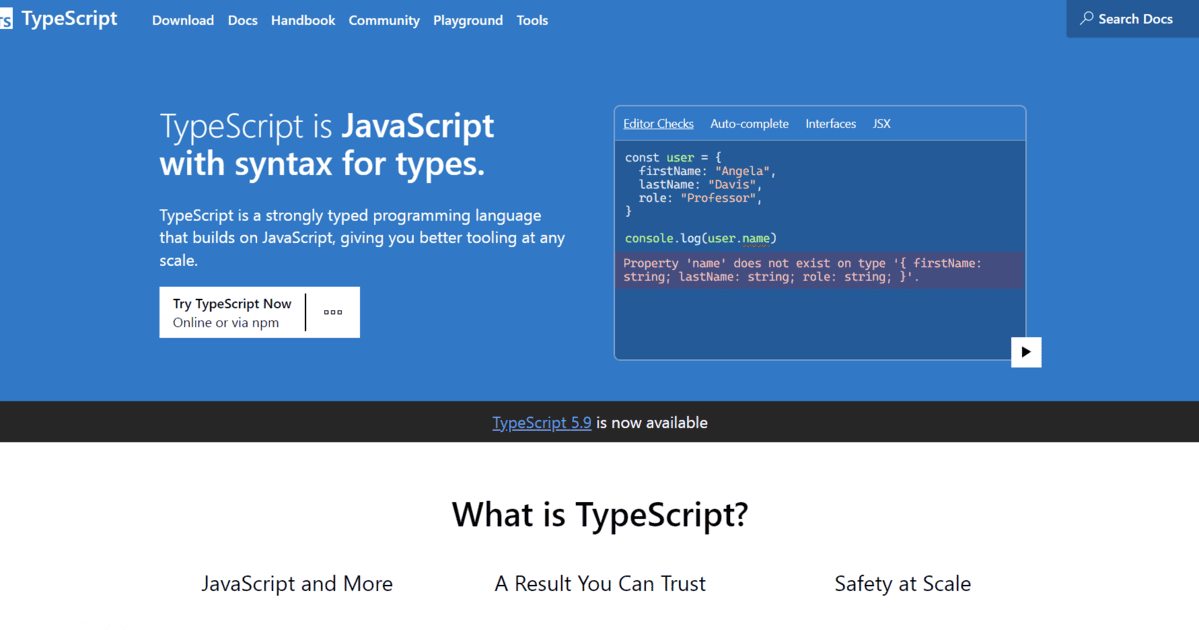1199x630 pixels.
Task: Click the "Safety at Scale" heading
Action: pyautogui.click(x=902, y=584)
